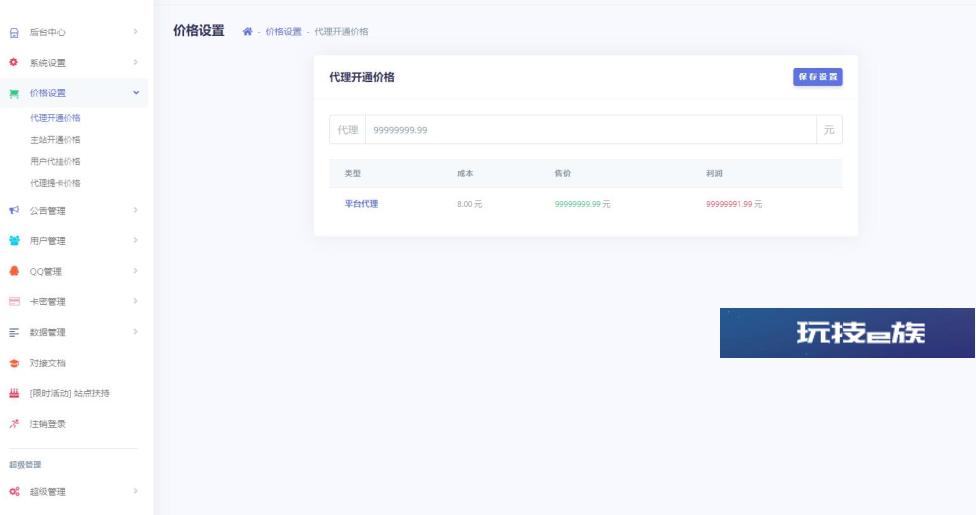Click the 代理开通价格 breadcrumb text
This screenshot has width=976, height=515.
point(341,32)
